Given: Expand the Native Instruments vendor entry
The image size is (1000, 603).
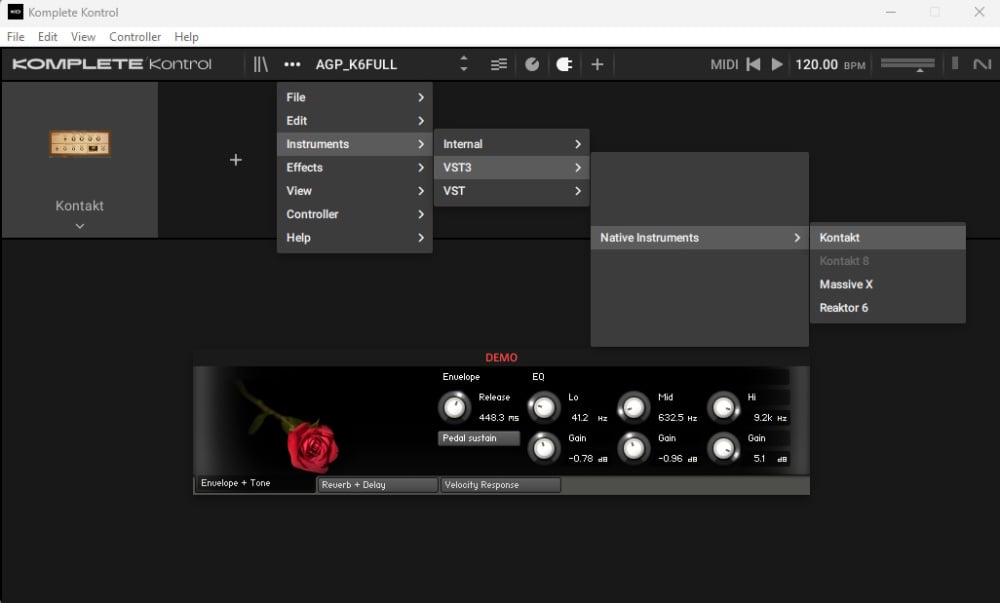Looking at the screenshot, I should point(700,238).
